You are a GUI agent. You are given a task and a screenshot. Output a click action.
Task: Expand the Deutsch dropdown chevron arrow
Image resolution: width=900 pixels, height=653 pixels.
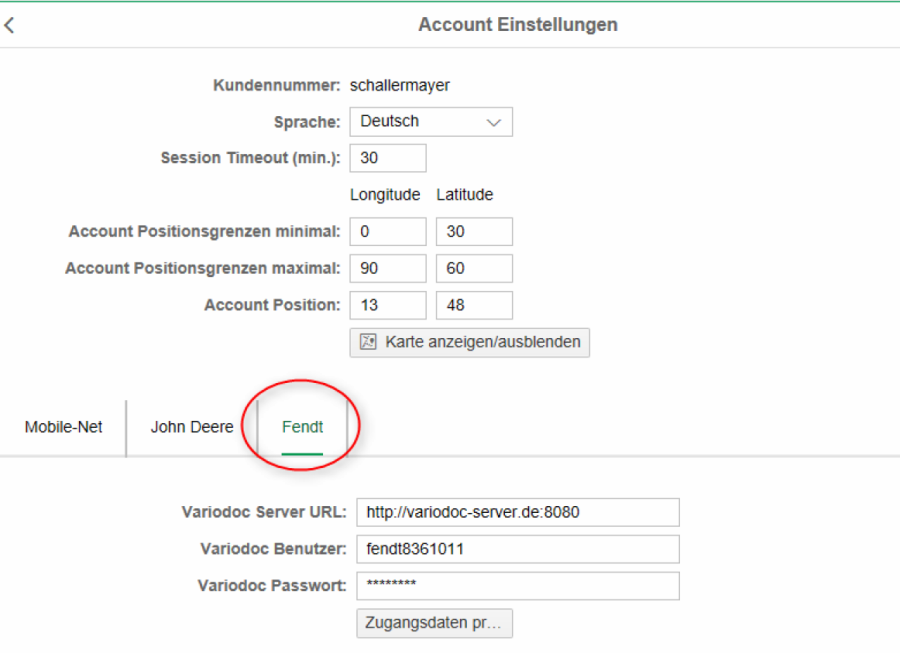(x=493, y=122)
